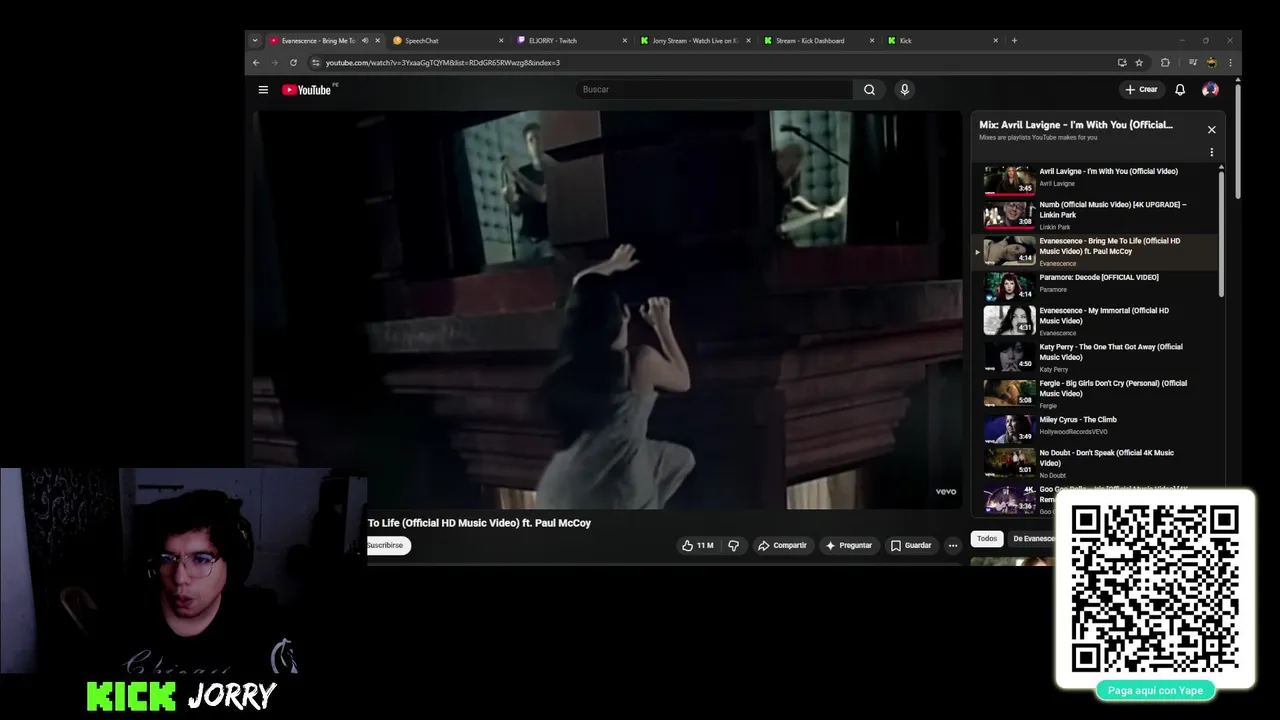Click install/cast icon in address bar
Viewport: 1280px width, 720px height.
pos(1122,62)
